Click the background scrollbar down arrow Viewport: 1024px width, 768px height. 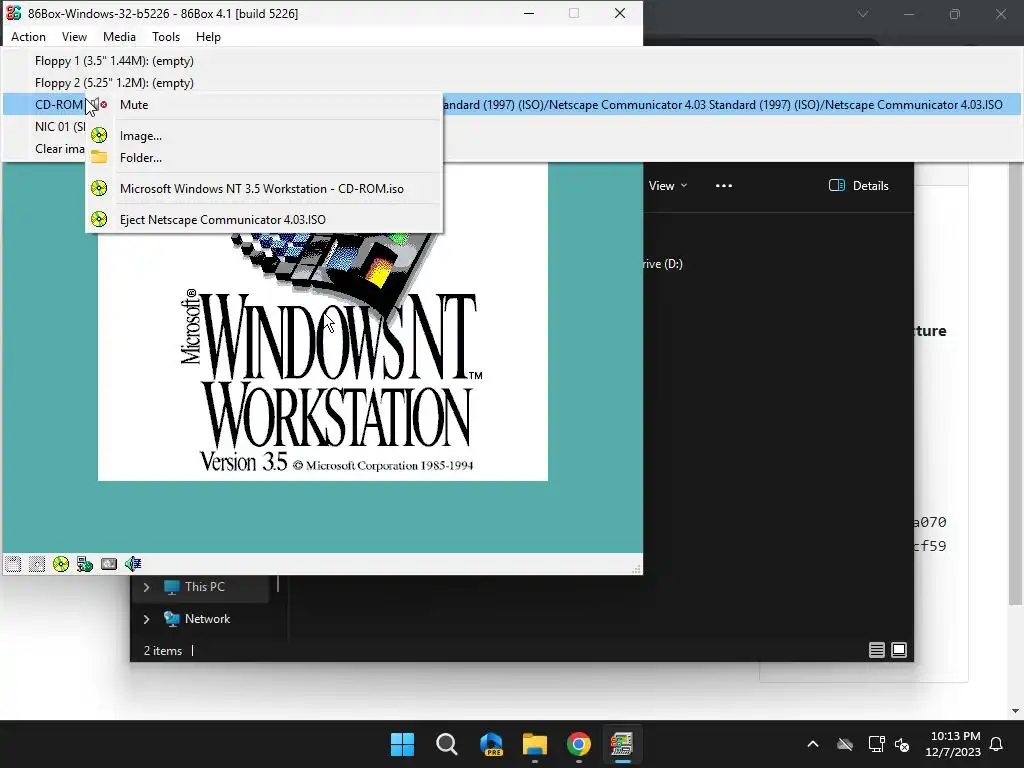click(1016, 711)
